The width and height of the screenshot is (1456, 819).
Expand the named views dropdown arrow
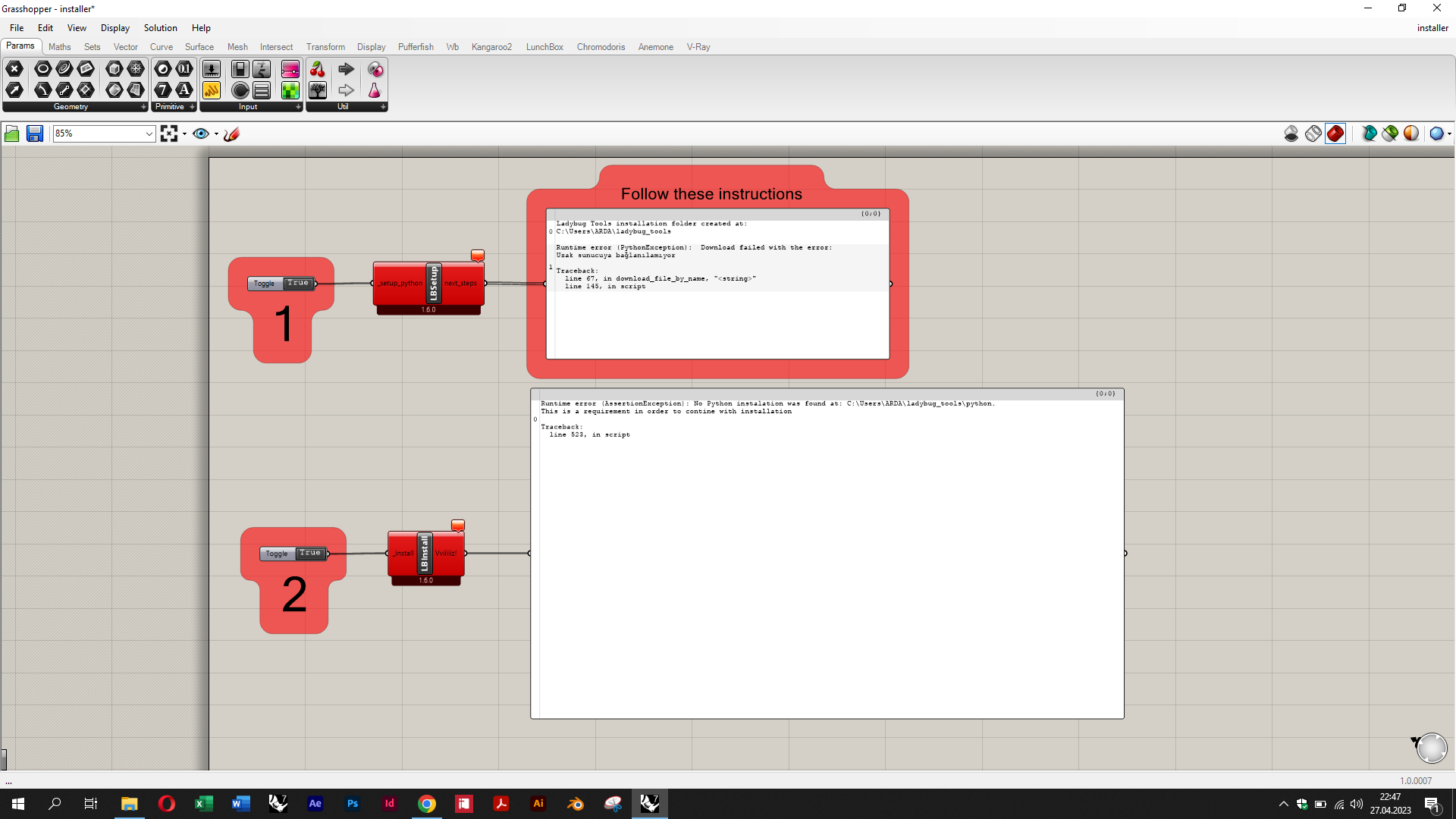pos(216,134)
